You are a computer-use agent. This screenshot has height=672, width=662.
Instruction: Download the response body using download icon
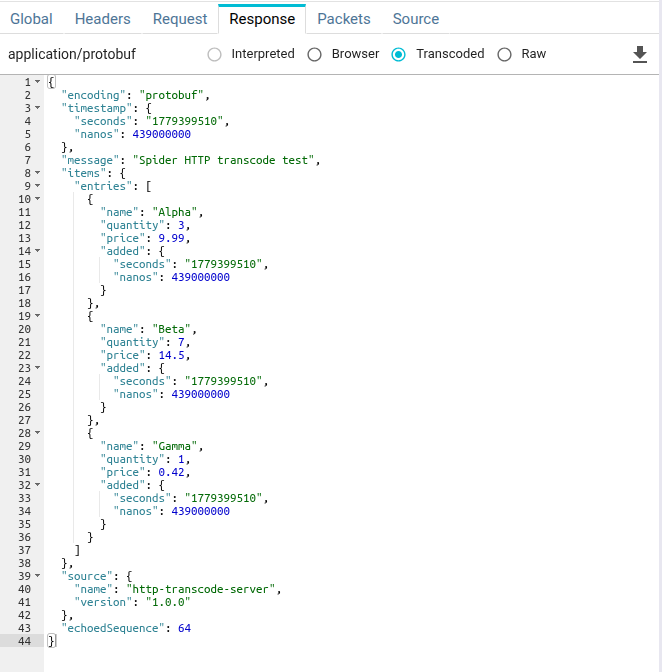point(640,54)
